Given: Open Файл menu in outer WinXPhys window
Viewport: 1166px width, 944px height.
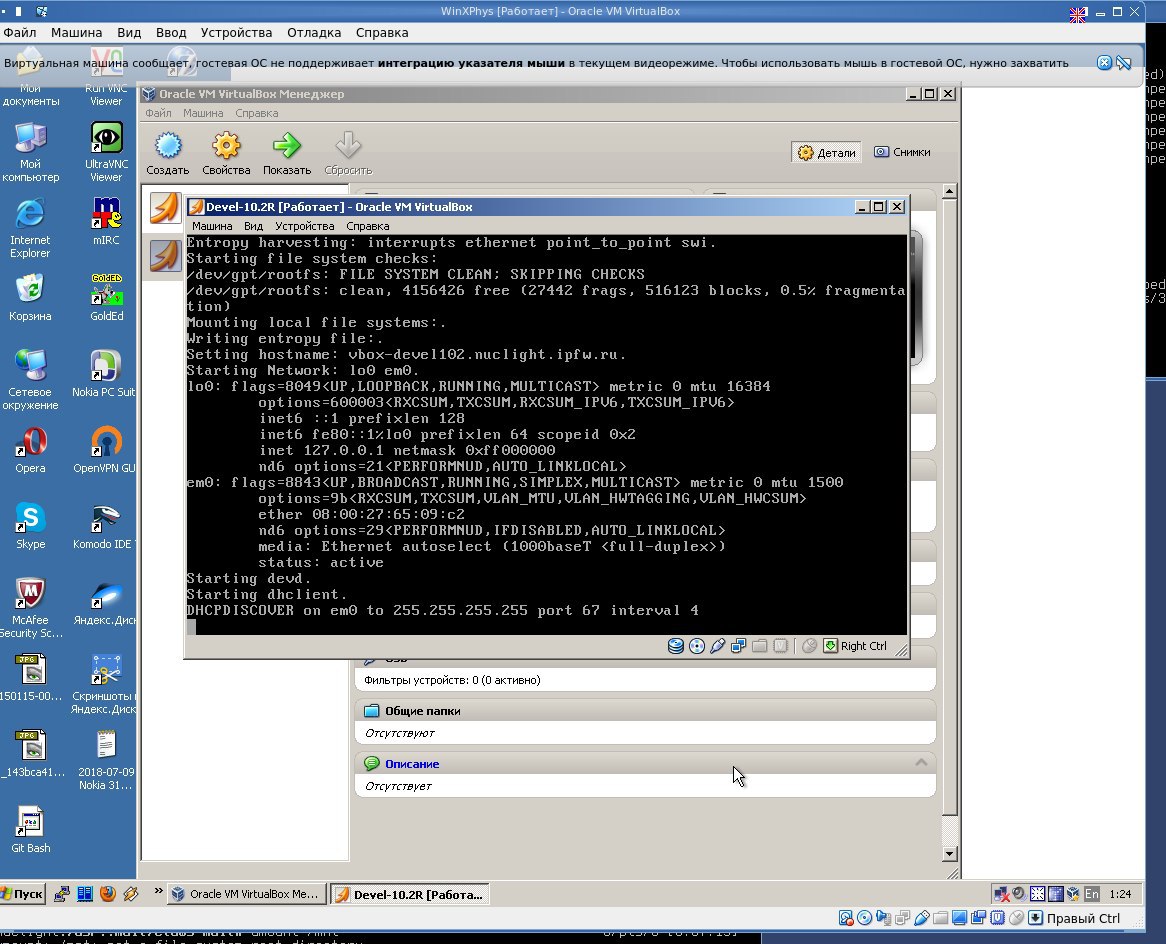Looking at the screenshot, I should click(20, 33).
